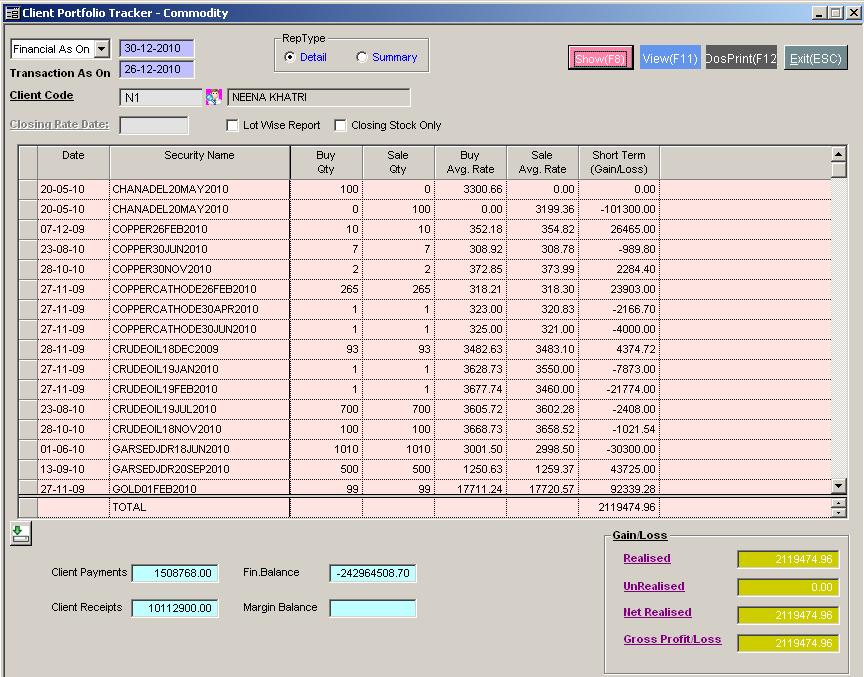Click the Client Code input field
This screenshot has height=677, width=864.
pos(160,97)
